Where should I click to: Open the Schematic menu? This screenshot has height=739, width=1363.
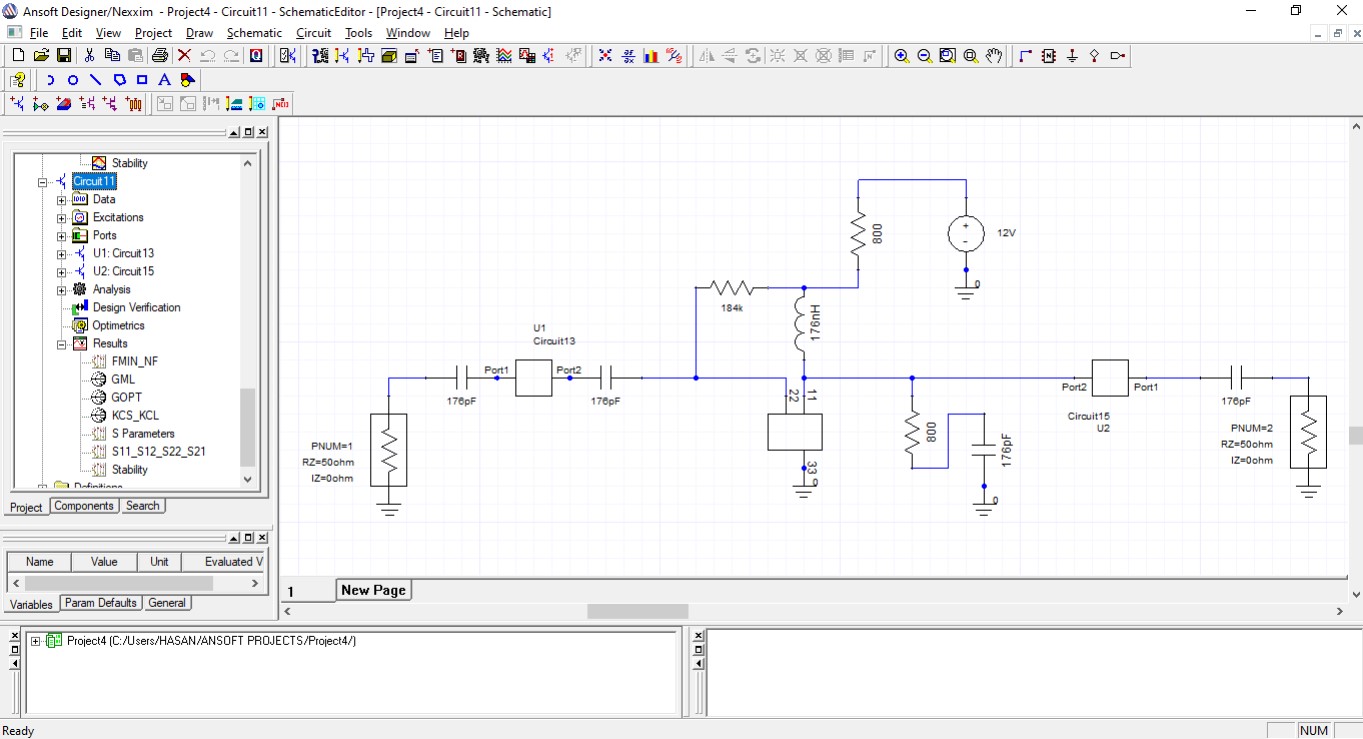254,33
